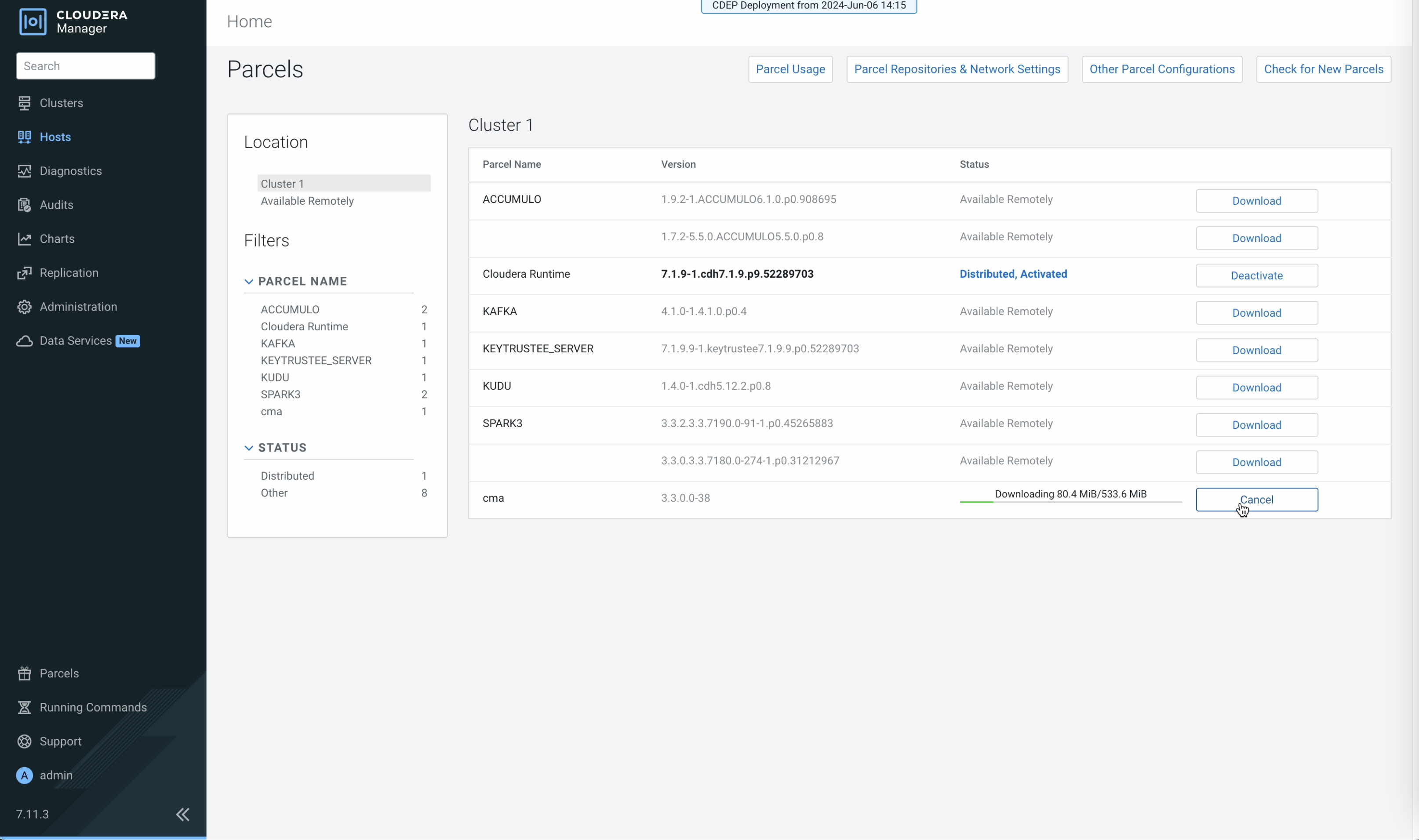Click Distributed, Activated status link

1013,274
